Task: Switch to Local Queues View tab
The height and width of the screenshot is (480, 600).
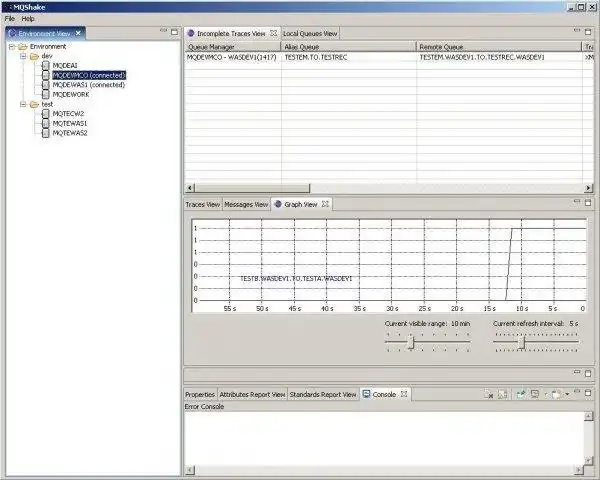Action: pos(310,34)
